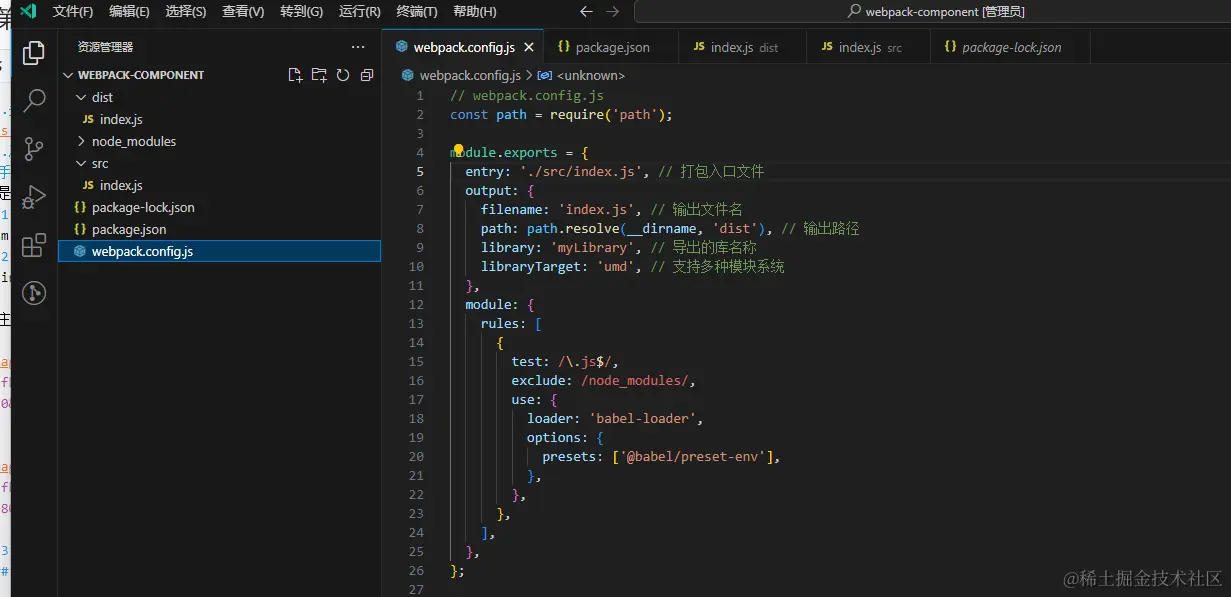1231x597 pixels.
Task: Switch to the index.js dist tab
Action: click(x=742, y=47)
